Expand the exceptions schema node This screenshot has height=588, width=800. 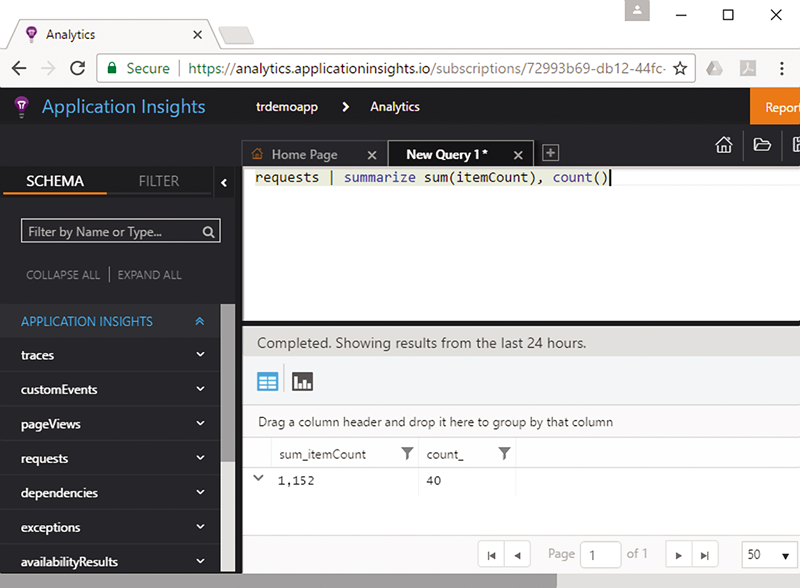click(199, 527)
